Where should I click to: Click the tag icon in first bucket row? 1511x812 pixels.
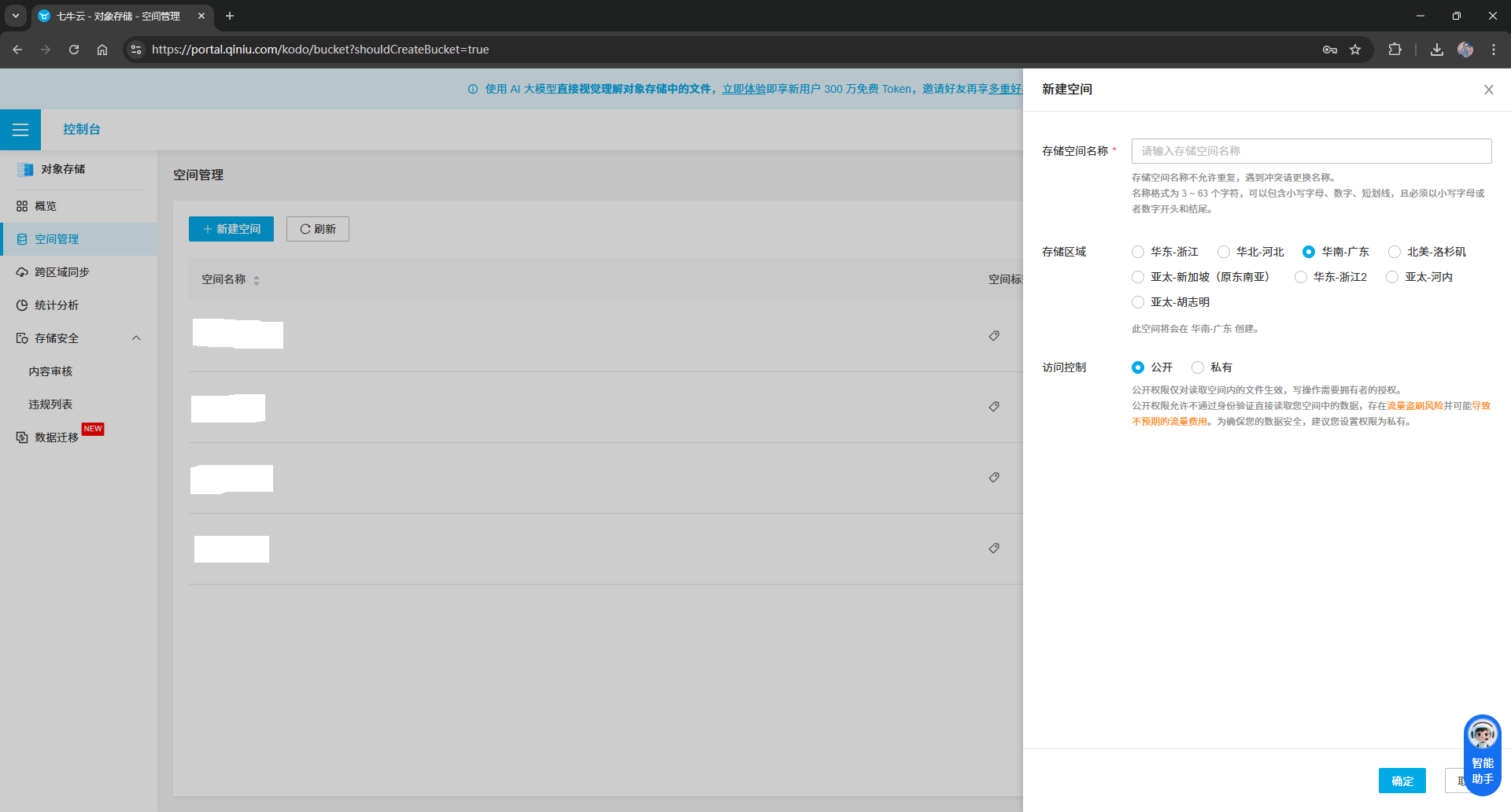coord(994,336)
